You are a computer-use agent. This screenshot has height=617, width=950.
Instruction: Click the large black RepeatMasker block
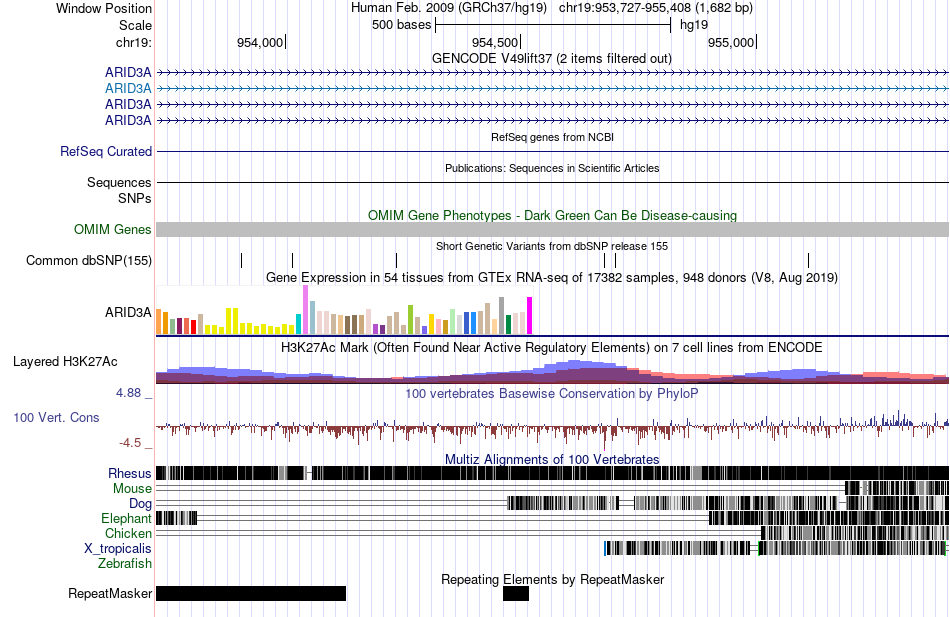(x=251, y=593)
